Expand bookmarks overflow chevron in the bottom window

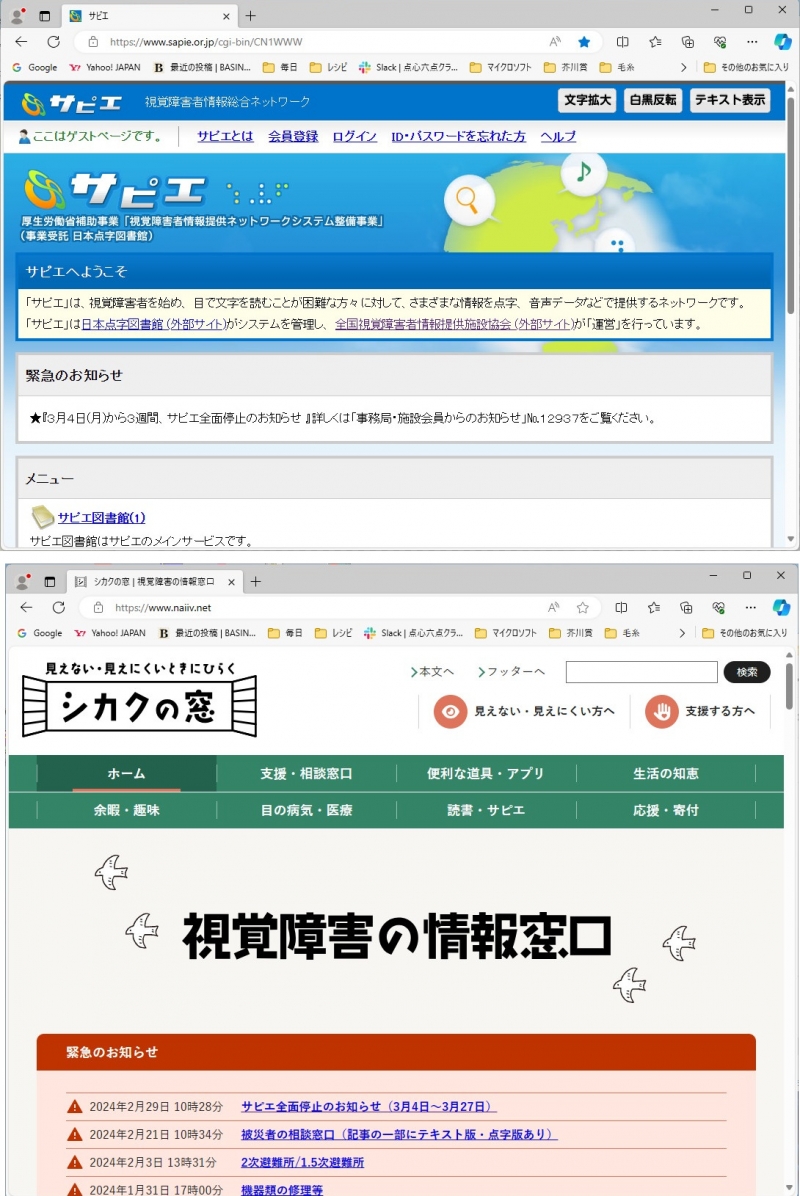[x=683, y=633]
